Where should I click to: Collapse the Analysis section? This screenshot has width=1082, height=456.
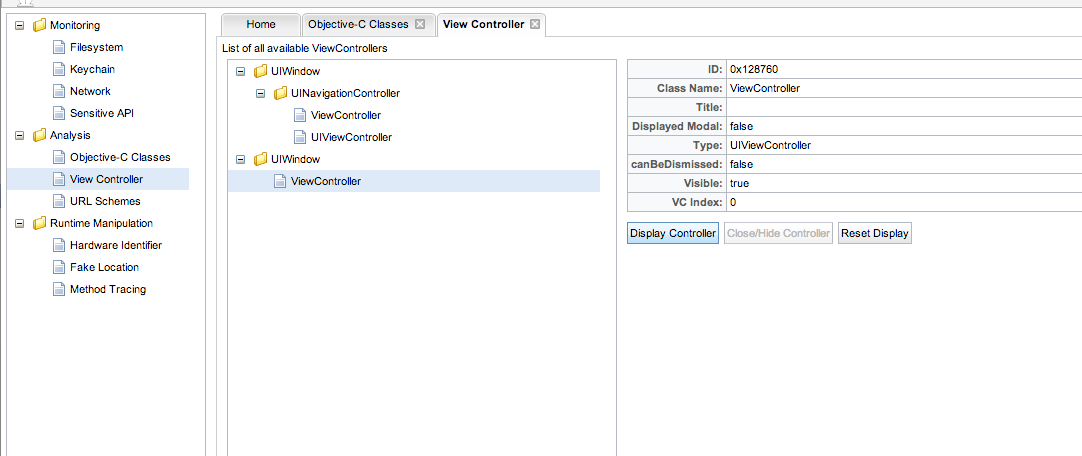[19, 135]
